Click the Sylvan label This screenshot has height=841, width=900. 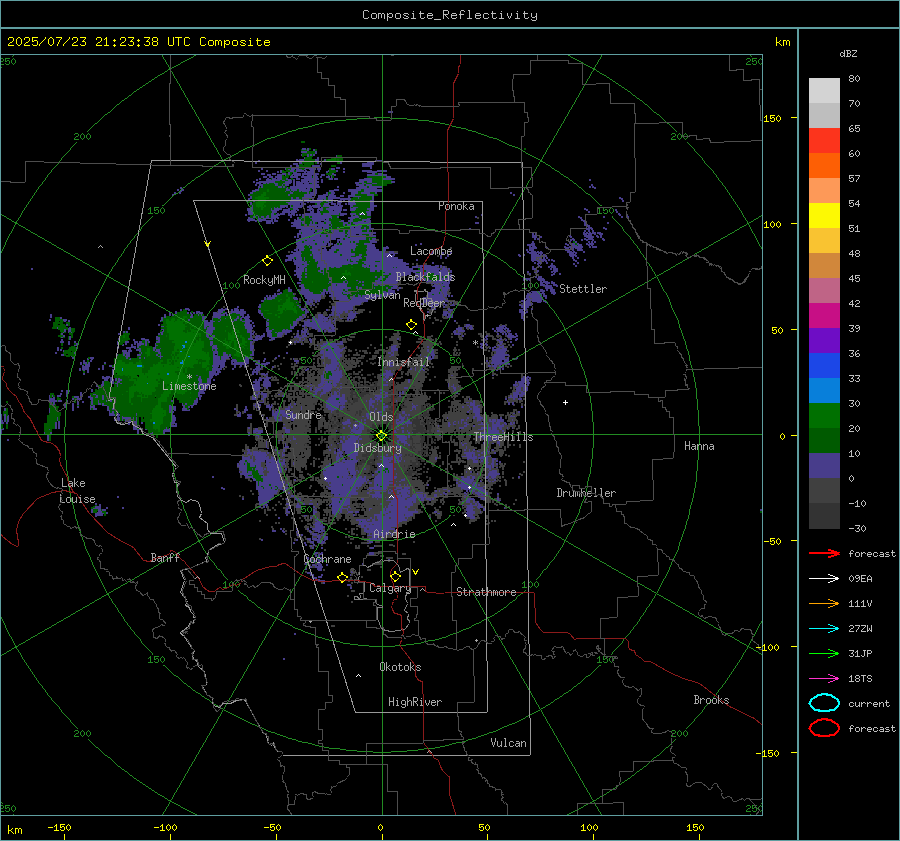382,295
